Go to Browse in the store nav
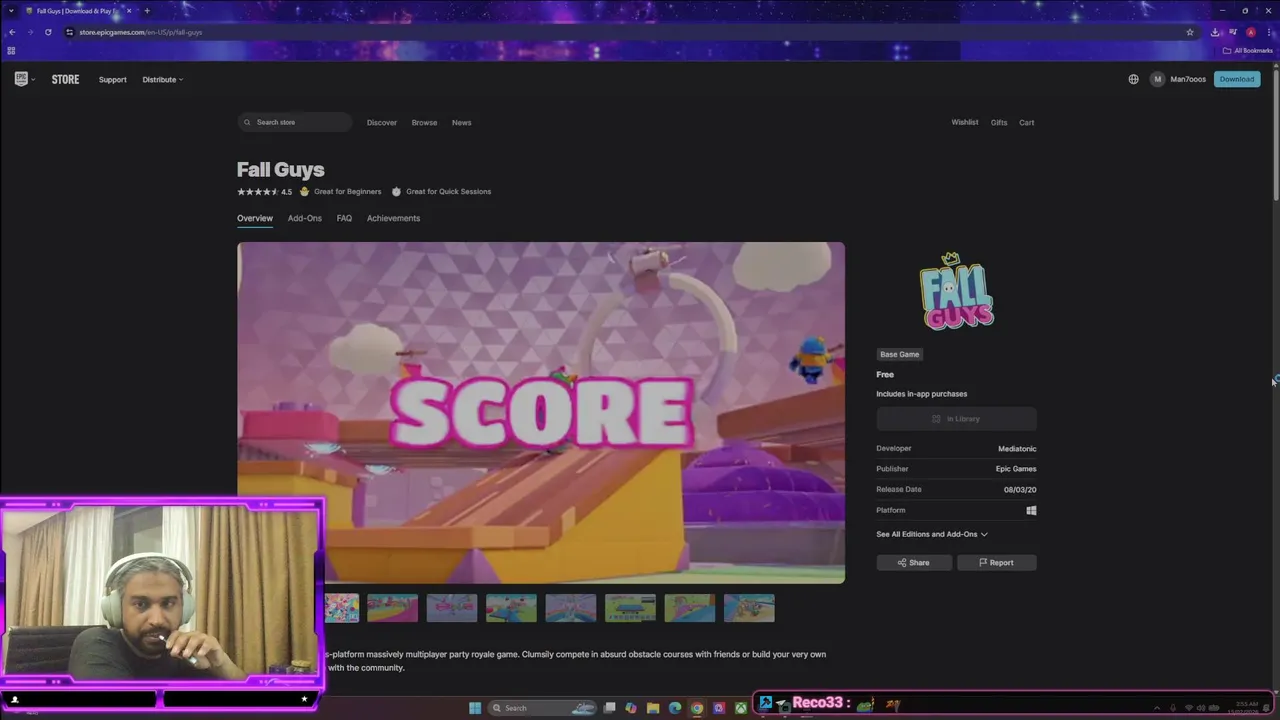This screenshot has width=1280, height=720. [x=424, y=122]
